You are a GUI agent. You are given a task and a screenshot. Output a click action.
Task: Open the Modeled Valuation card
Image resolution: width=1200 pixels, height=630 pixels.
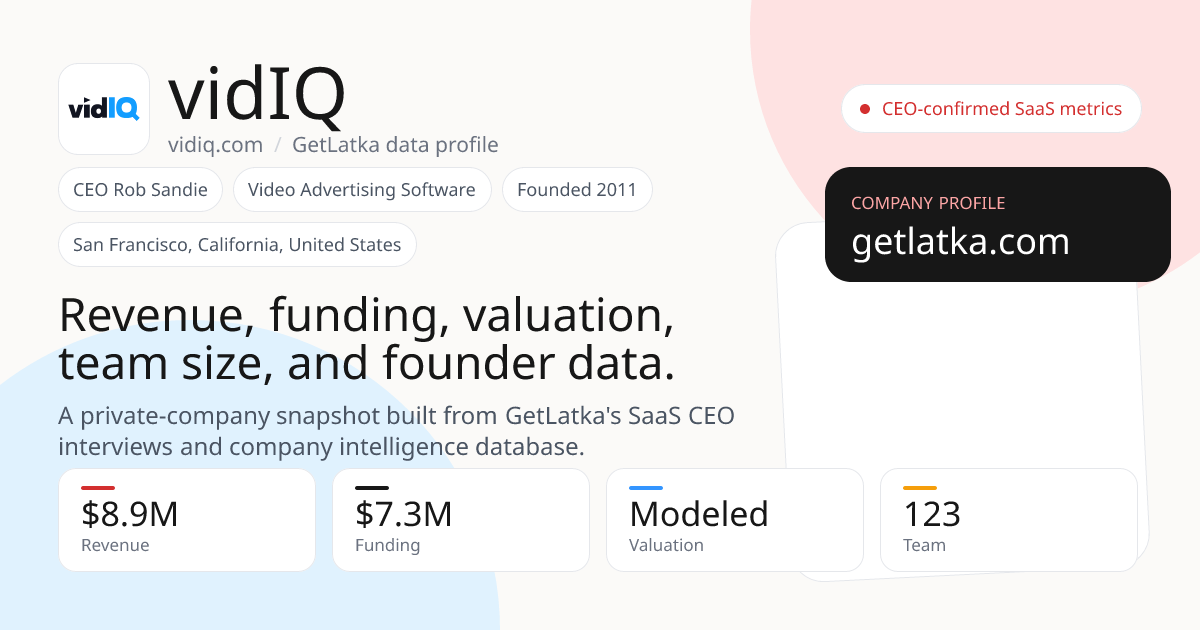pyautogui.click(x=735, y=520)
